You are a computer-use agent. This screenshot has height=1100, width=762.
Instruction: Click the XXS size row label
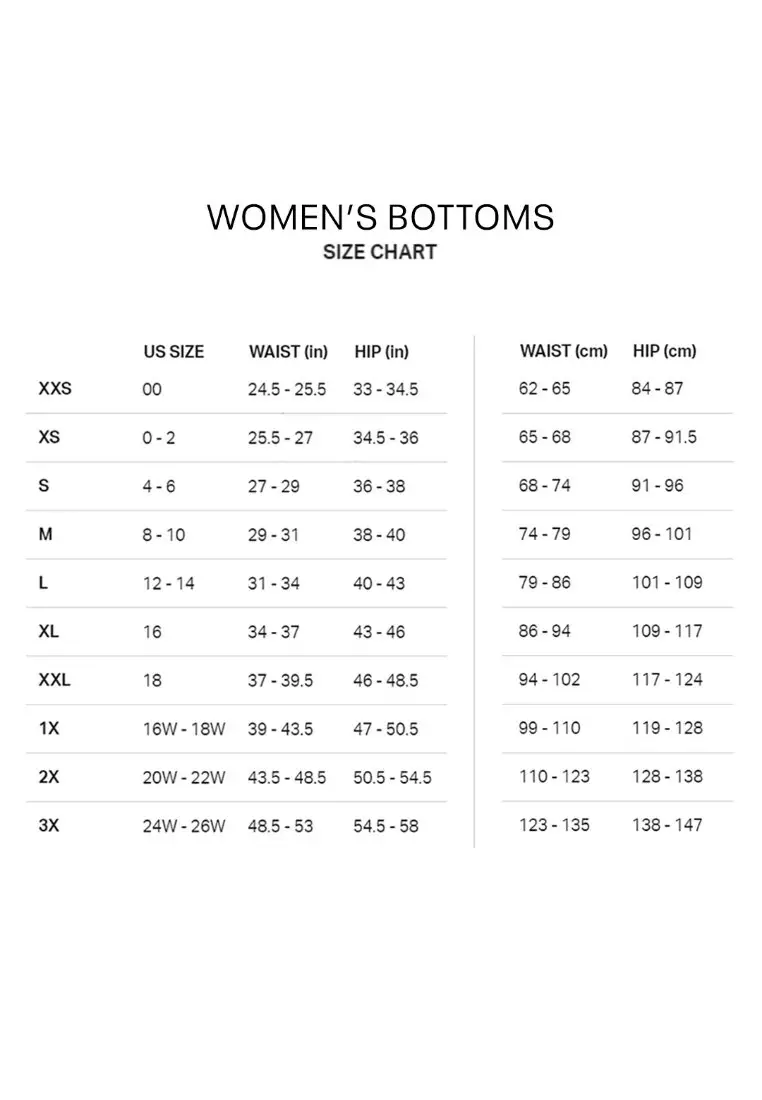point(55,389)
